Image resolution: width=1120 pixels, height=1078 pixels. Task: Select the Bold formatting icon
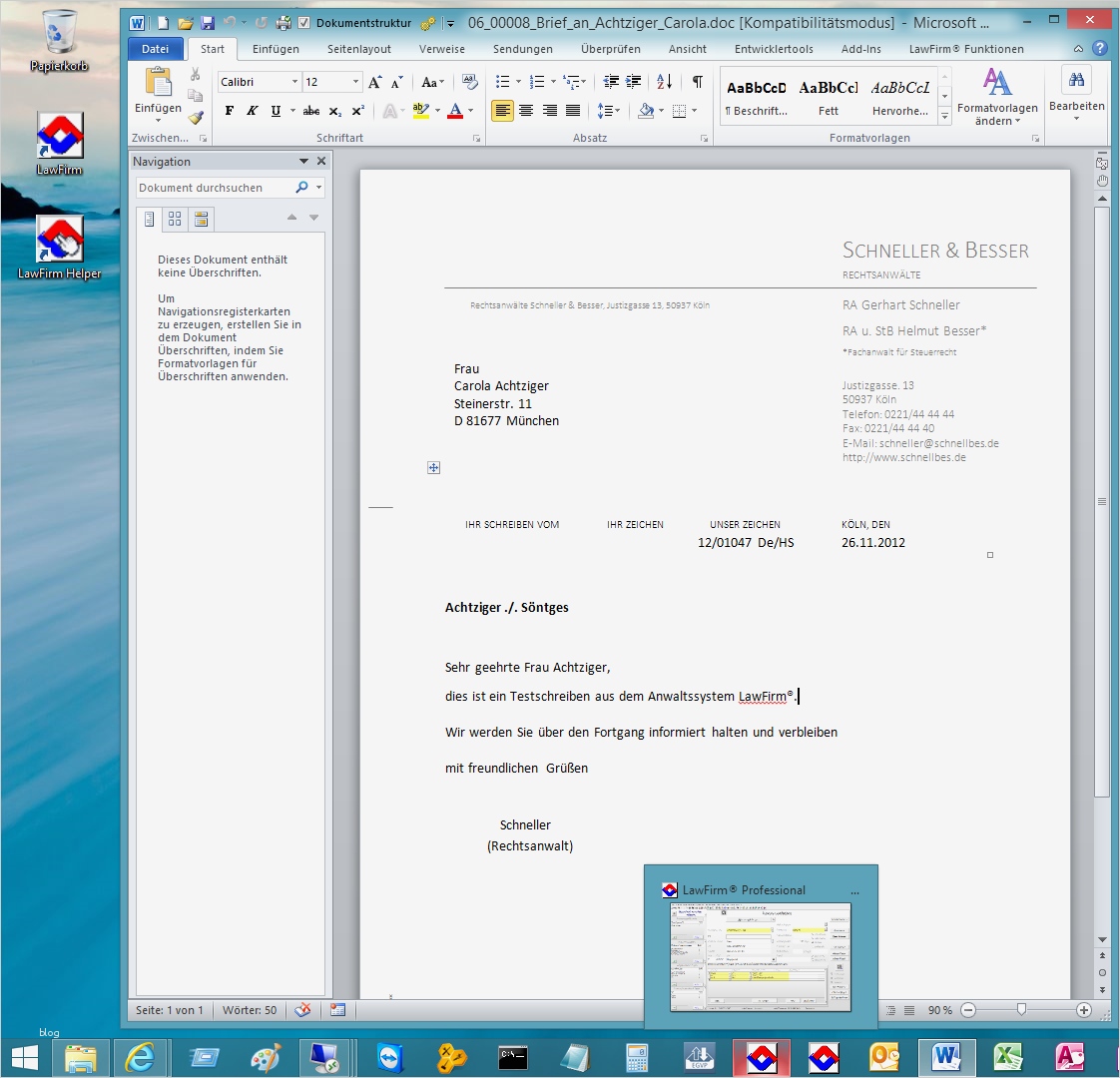pyautogui.click(x=230, y=111)
